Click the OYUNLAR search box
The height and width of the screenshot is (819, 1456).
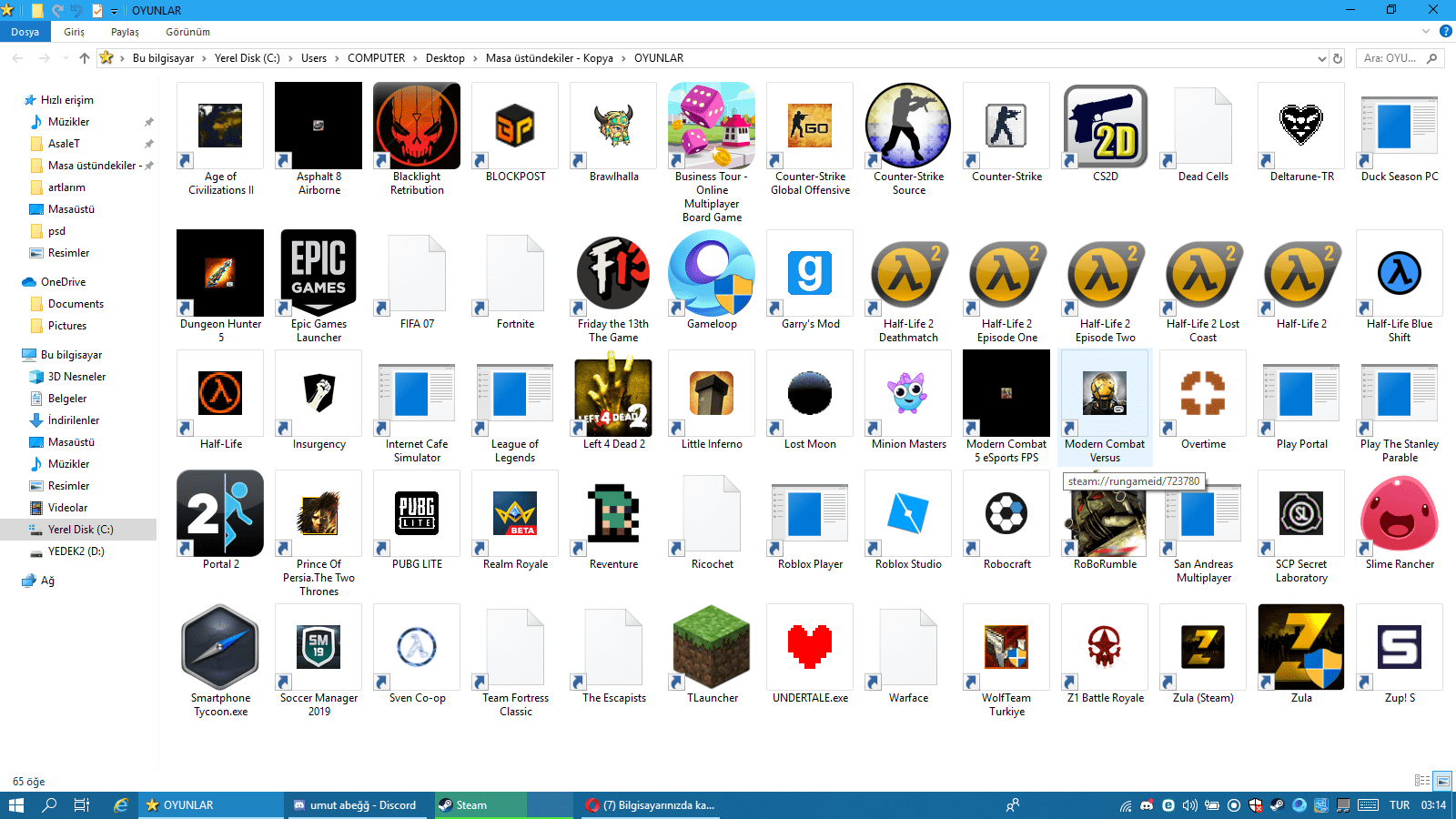[x=1400, y=58]
